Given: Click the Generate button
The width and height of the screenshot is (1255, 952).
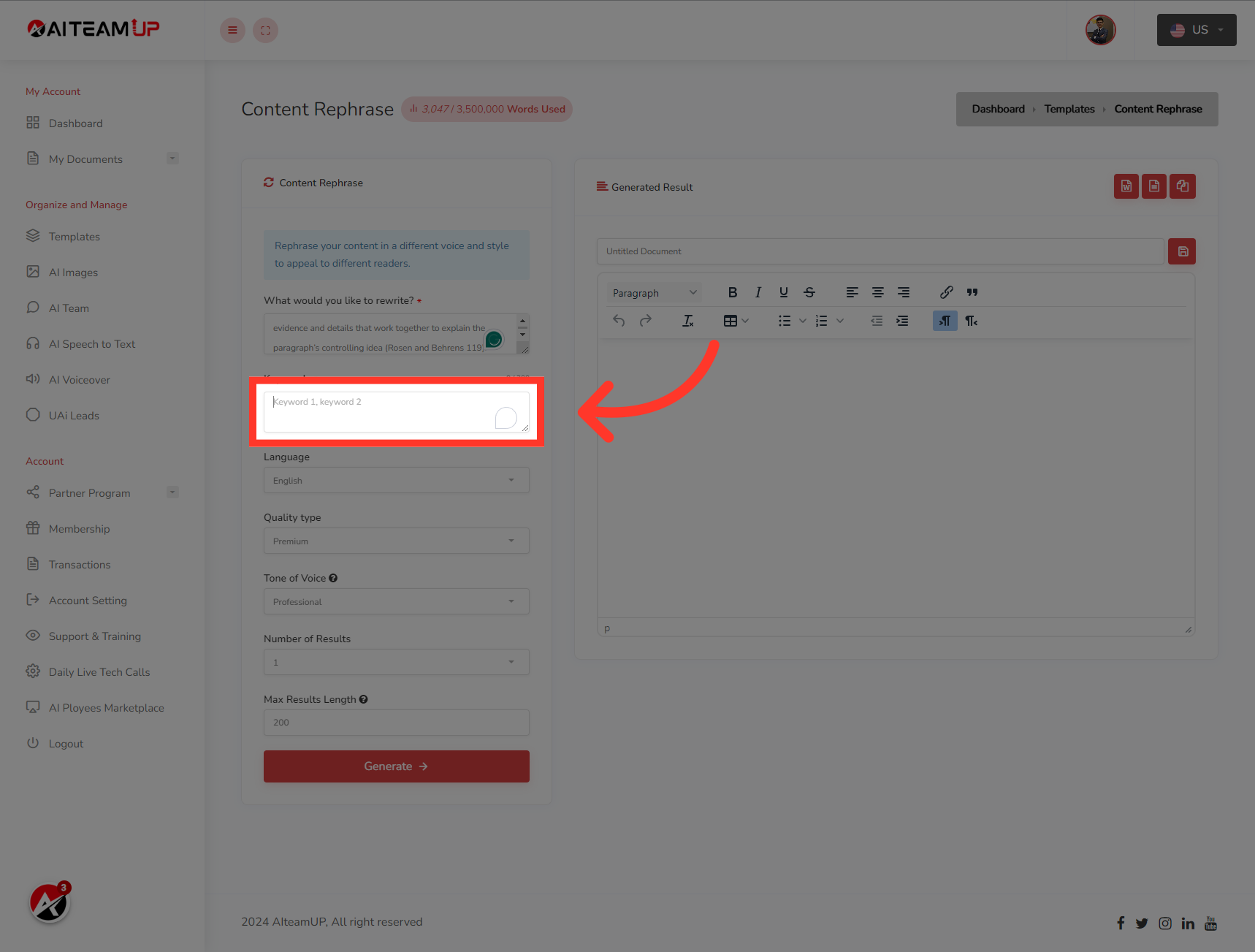Looking at the screenshot, I should 396,766.
